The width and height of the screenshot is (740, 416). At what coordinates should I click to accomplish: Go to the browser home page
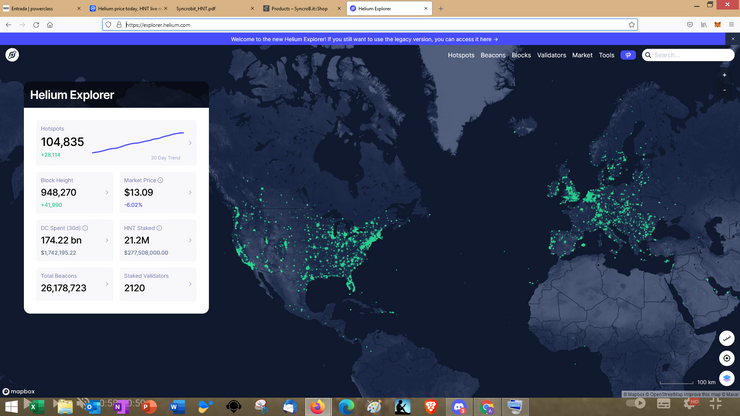coord(50,25)
